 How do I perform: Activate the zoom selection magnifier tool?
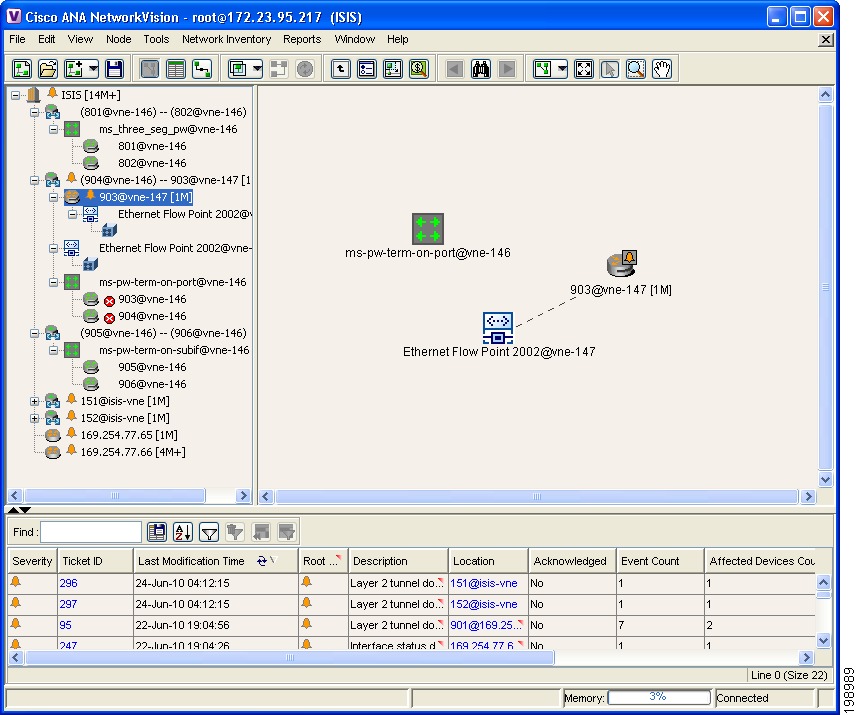636,69
